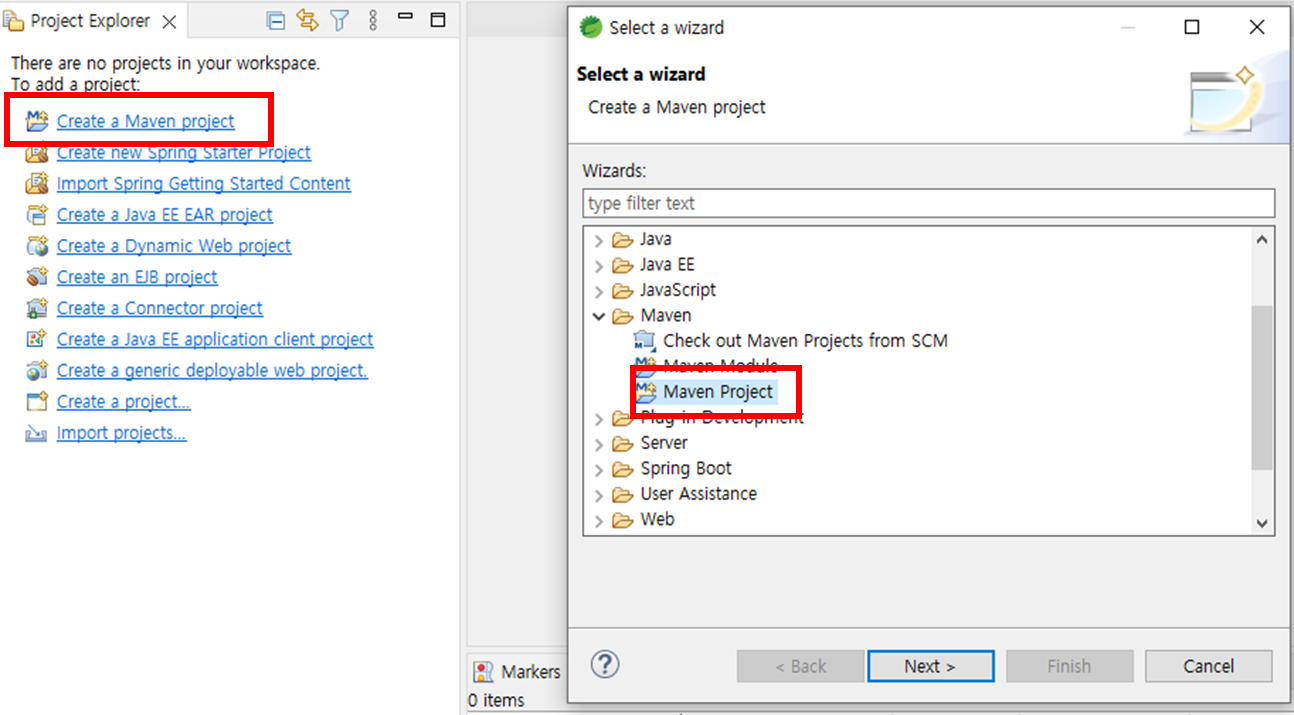Expand the Plug-in Development category
The width and height of the screenshot is (1294, 715).
598,418
